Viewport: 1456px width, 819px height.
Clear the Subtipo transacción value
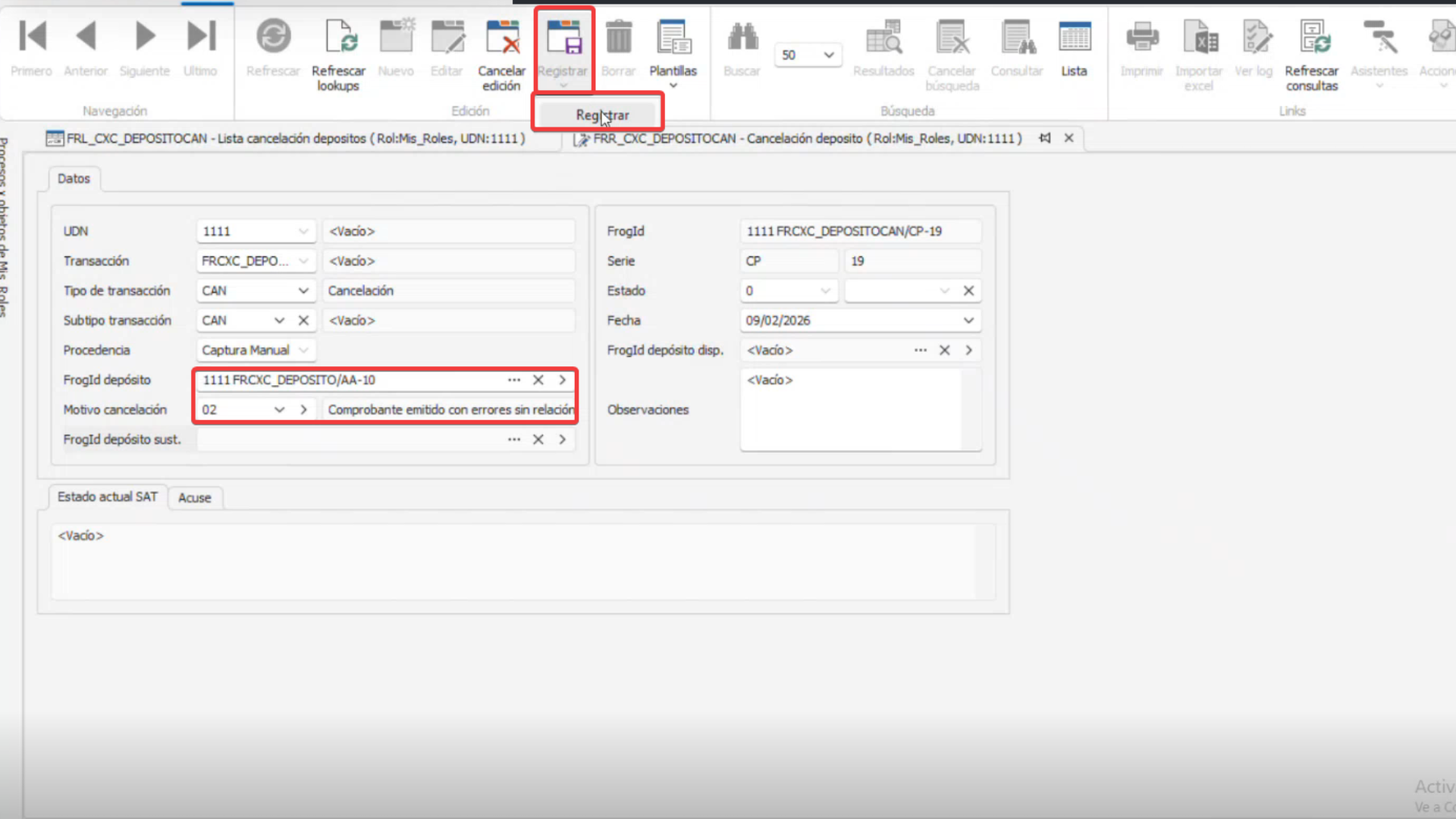tap(303, 321)
